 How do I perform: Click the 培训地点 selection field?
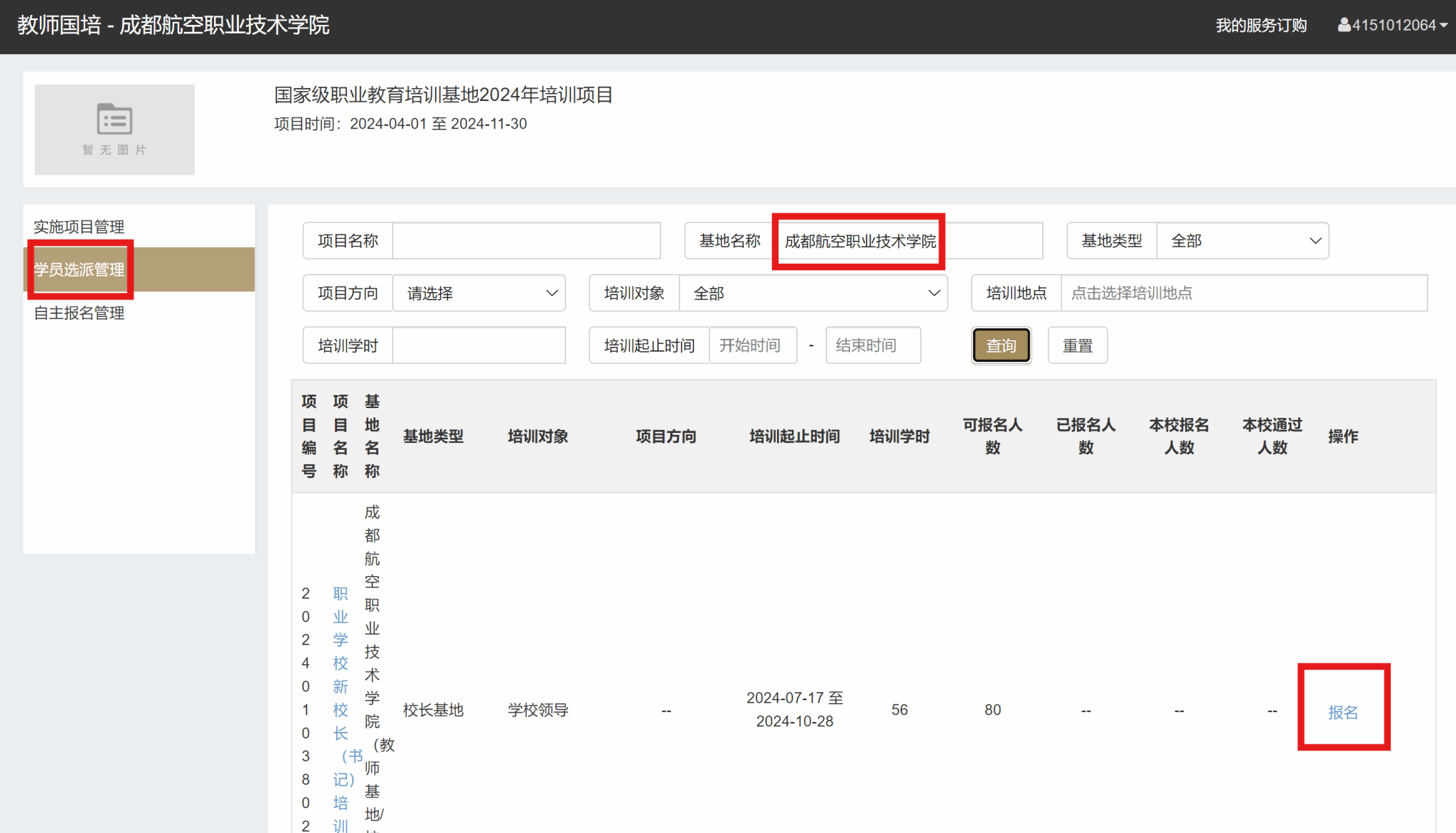coord(1244,293)
